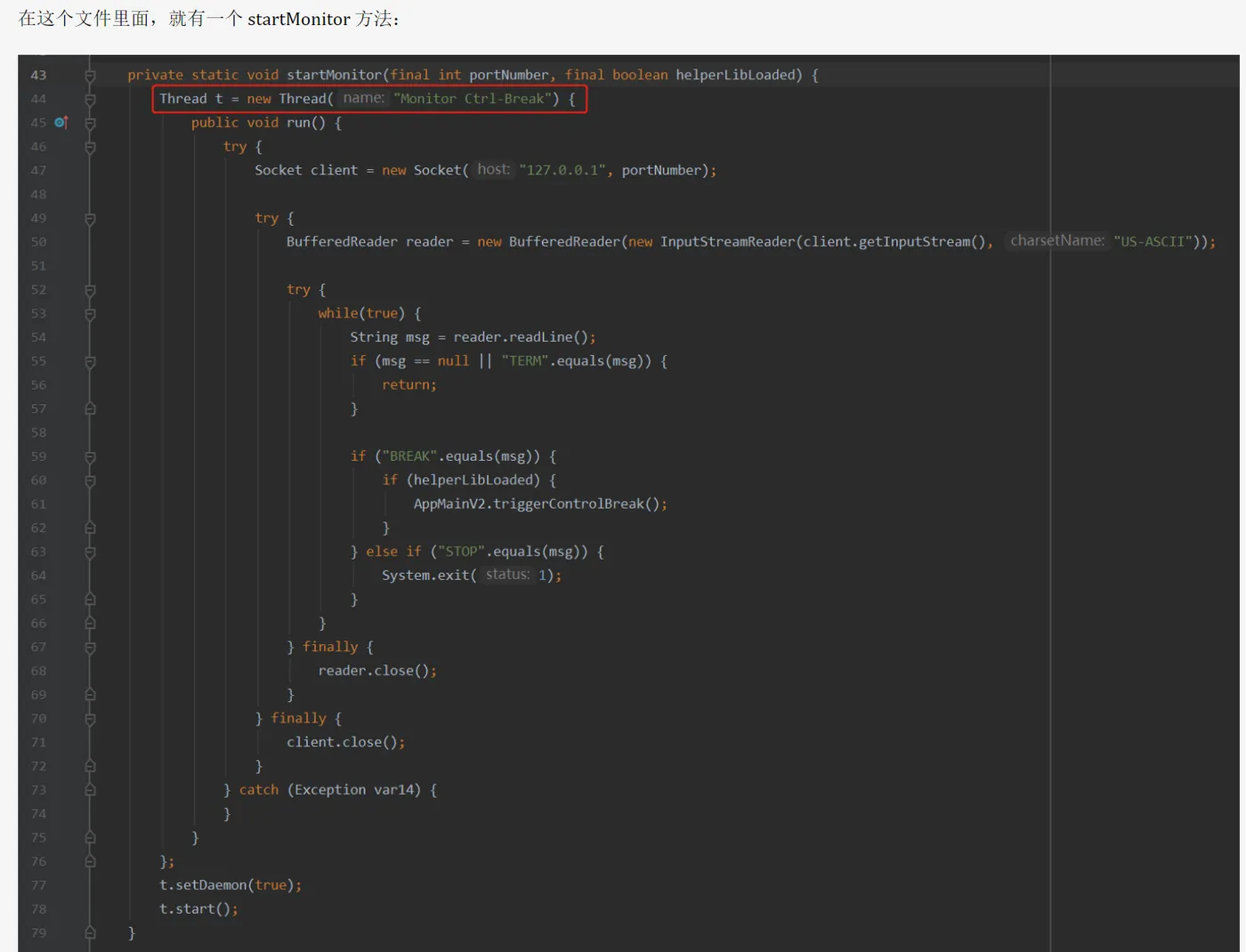The height and width of the screenshot is (952, 1246).
Task: Click the return statement on line 56
Action: (x=409, y=384)
